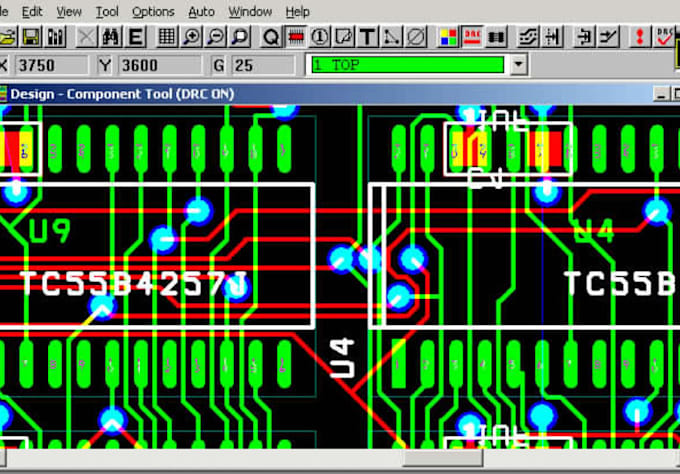Click the library manager icon

click(x=55, y=37)
